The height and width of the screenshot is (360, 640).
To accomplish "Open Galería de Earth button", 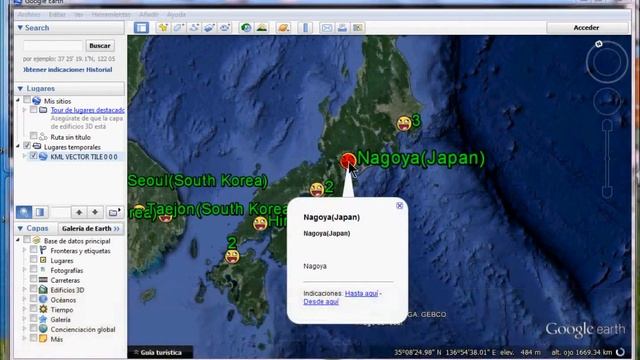I will [x=91, y=229].
